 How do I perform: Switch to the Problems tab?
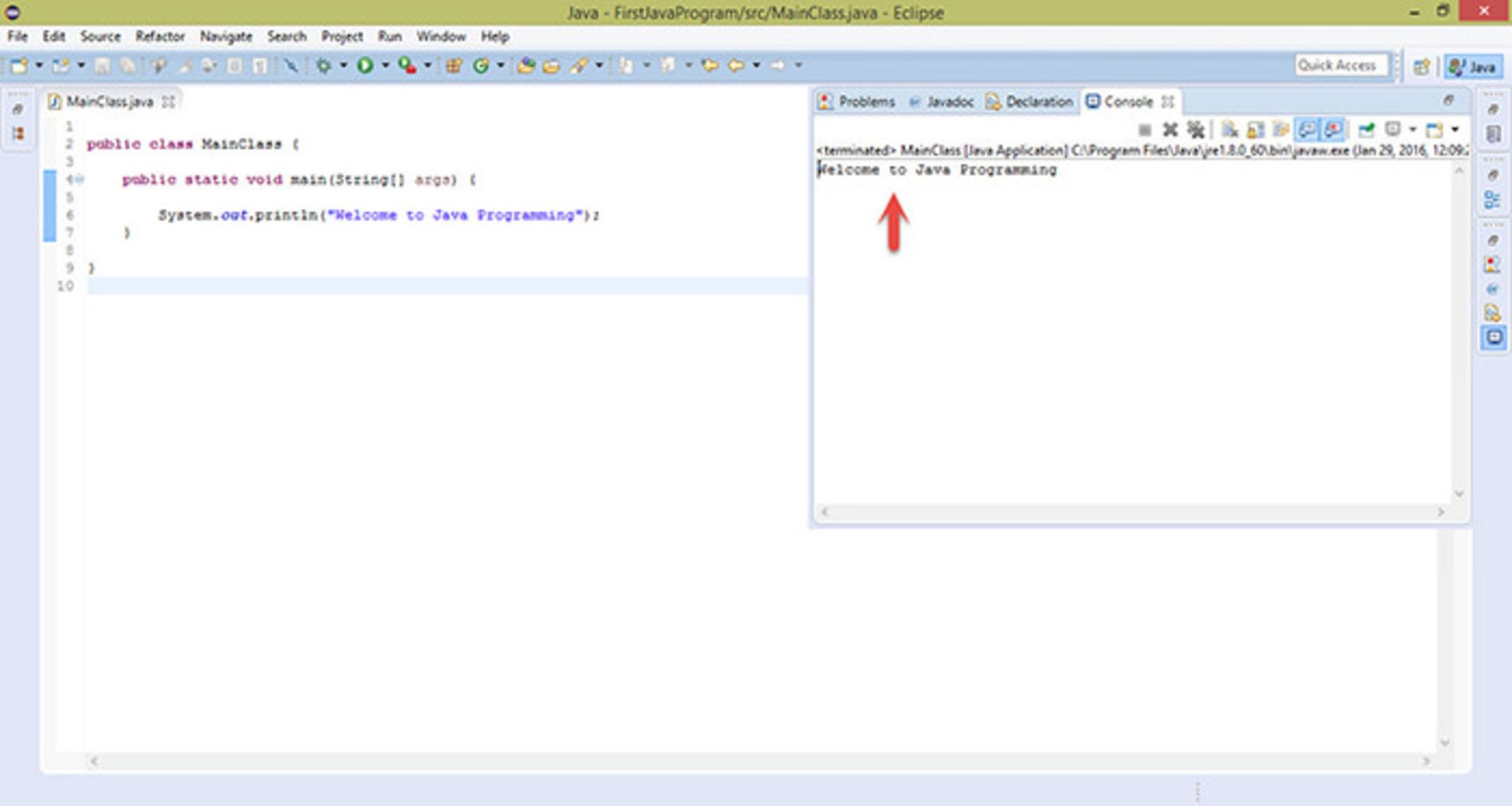[857, 102]
